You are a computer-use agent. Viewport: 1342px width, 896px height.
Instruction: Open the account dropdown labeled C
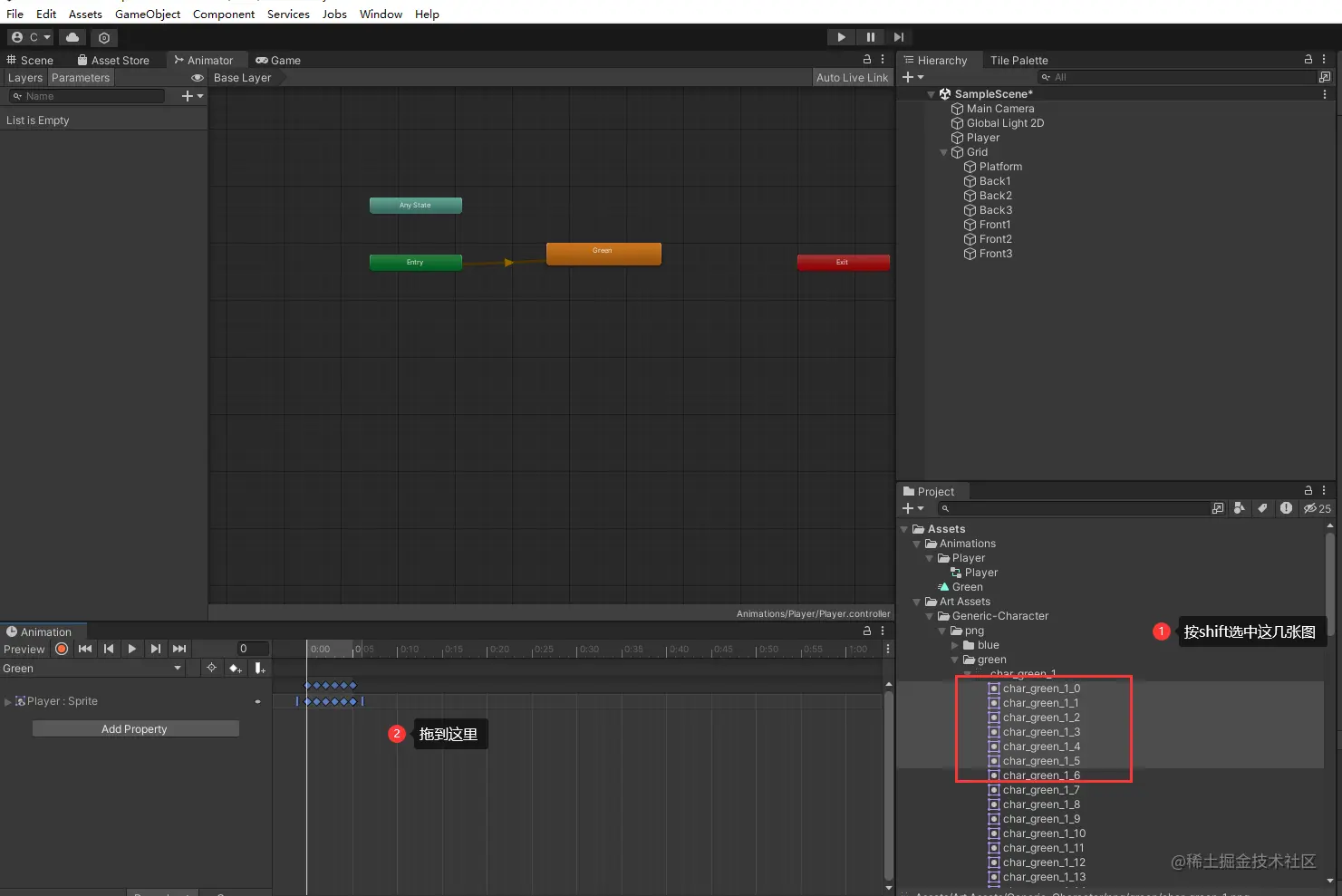click(31, 37)
